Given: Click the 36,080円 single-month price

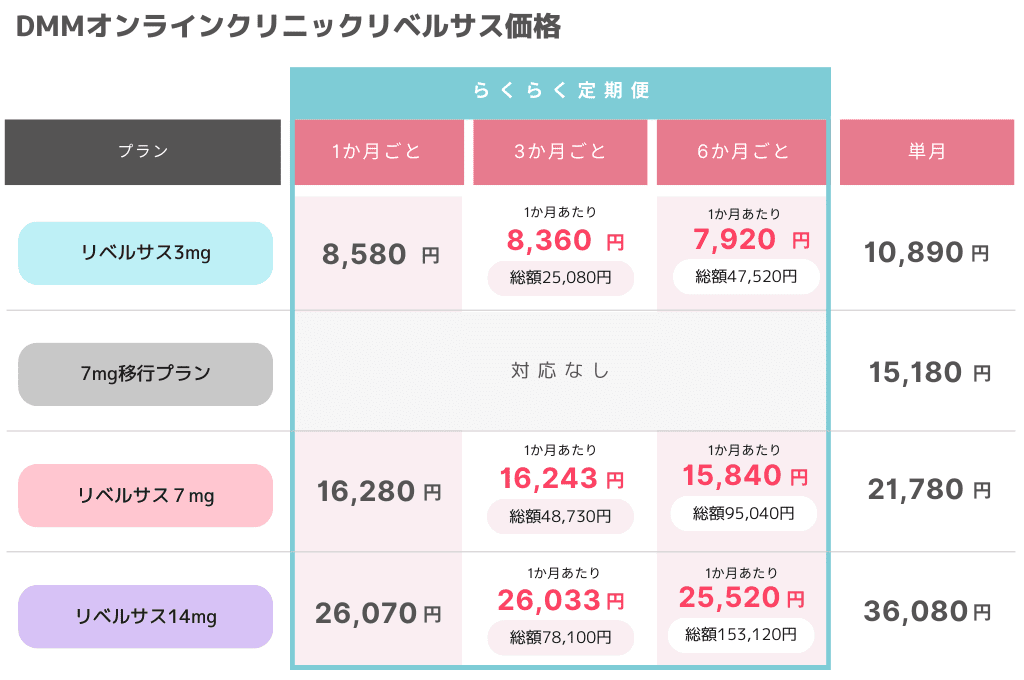Looking at the screenshot, I should coord(926,611).
